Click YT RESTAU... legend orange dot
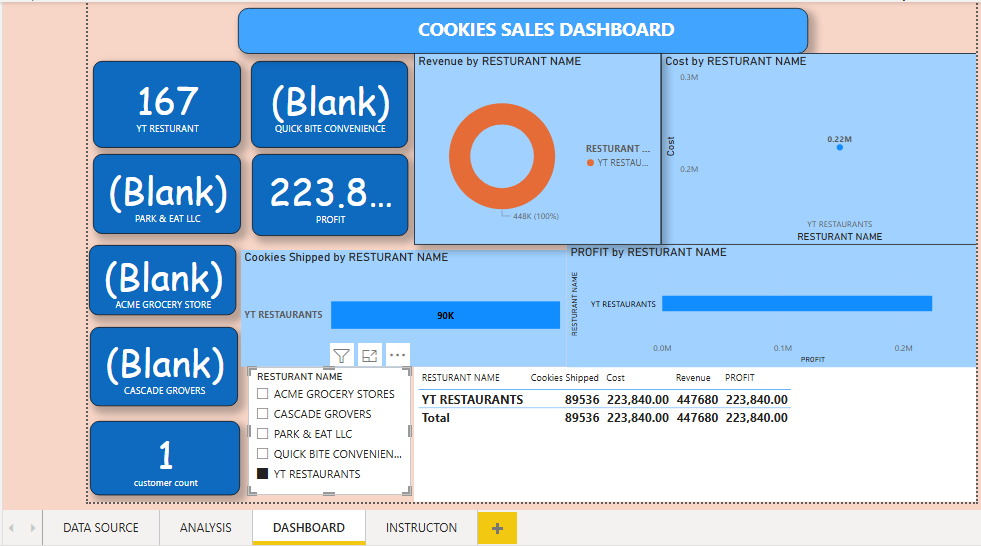The height and width of the screenshot is (546, 981). (x=590, y=163)
